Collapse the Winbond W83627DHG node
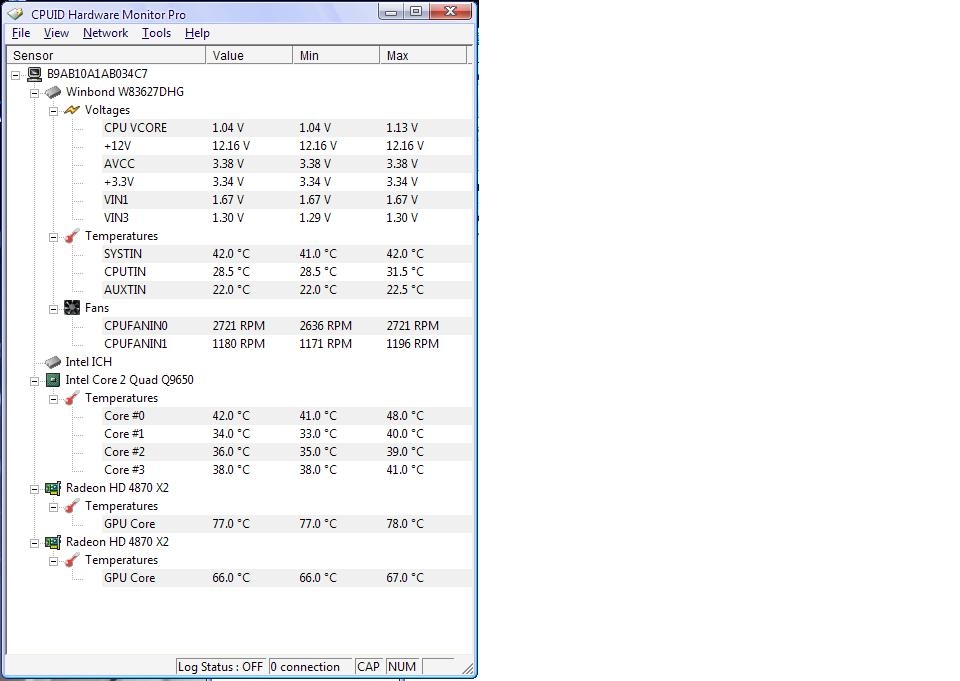960x681 pixels. (x=34, y=93)
